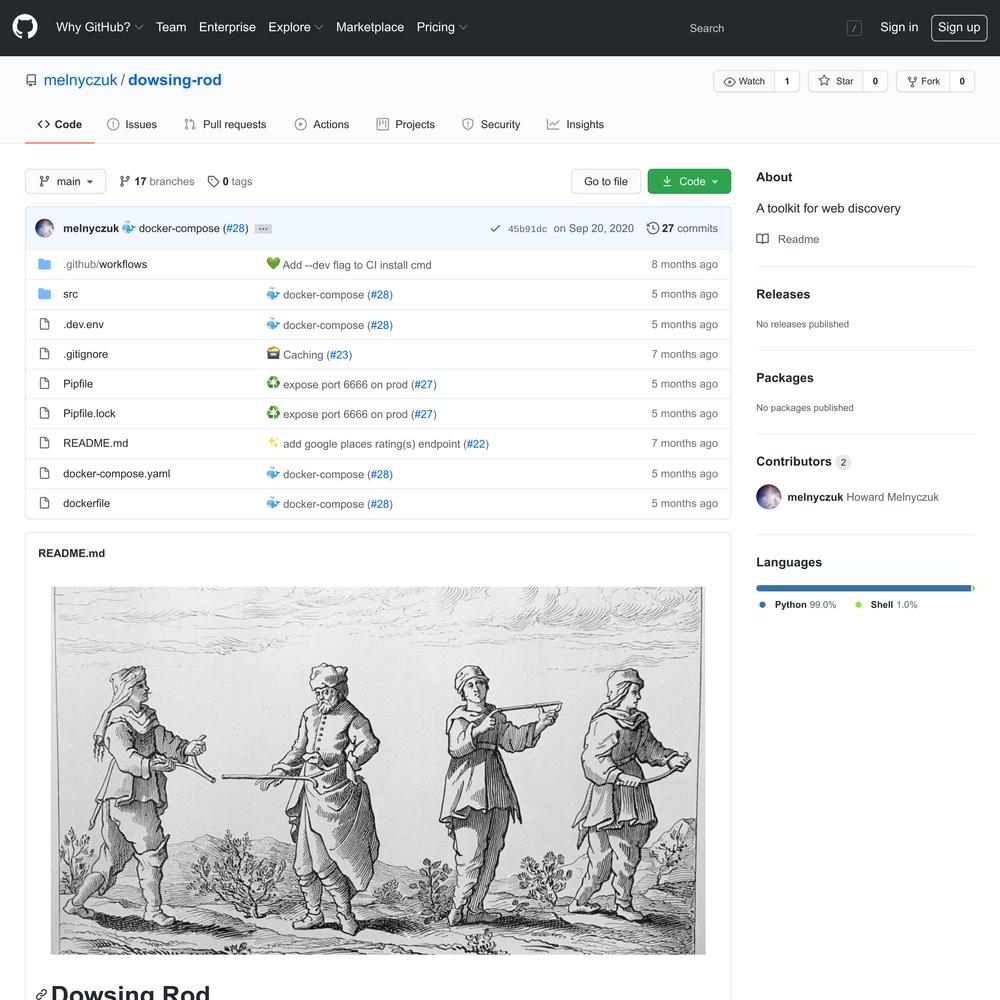The width and height of the screenshot is (1000, 1000).
Task: Expand the Explore menu
Action: 295,27
